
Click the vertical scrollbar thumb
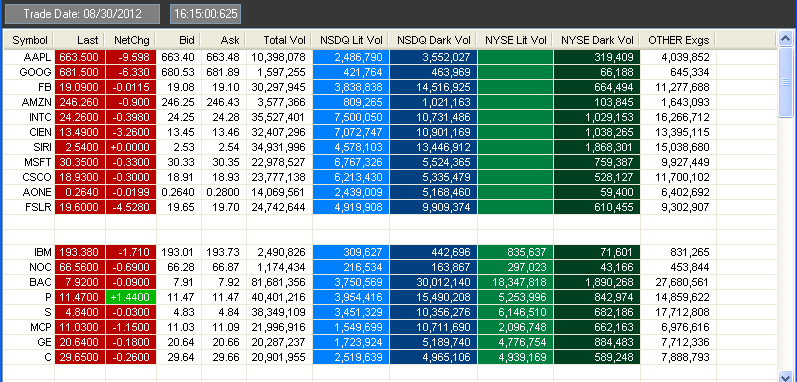point(785,82)
